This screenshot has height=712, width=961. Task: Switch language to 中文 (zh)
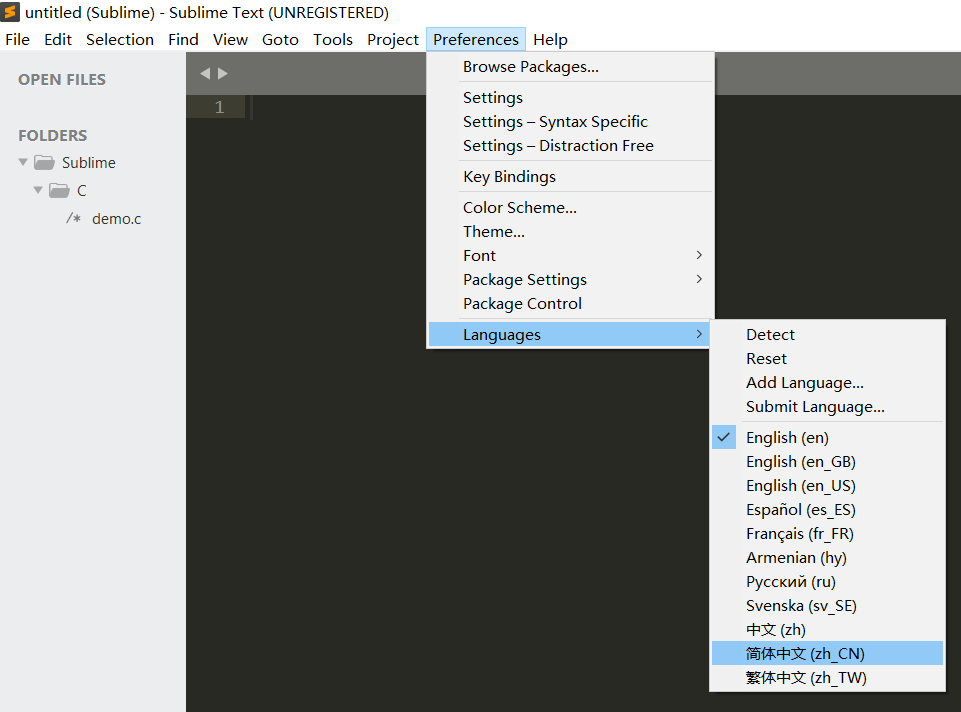[x=827, y=629]
